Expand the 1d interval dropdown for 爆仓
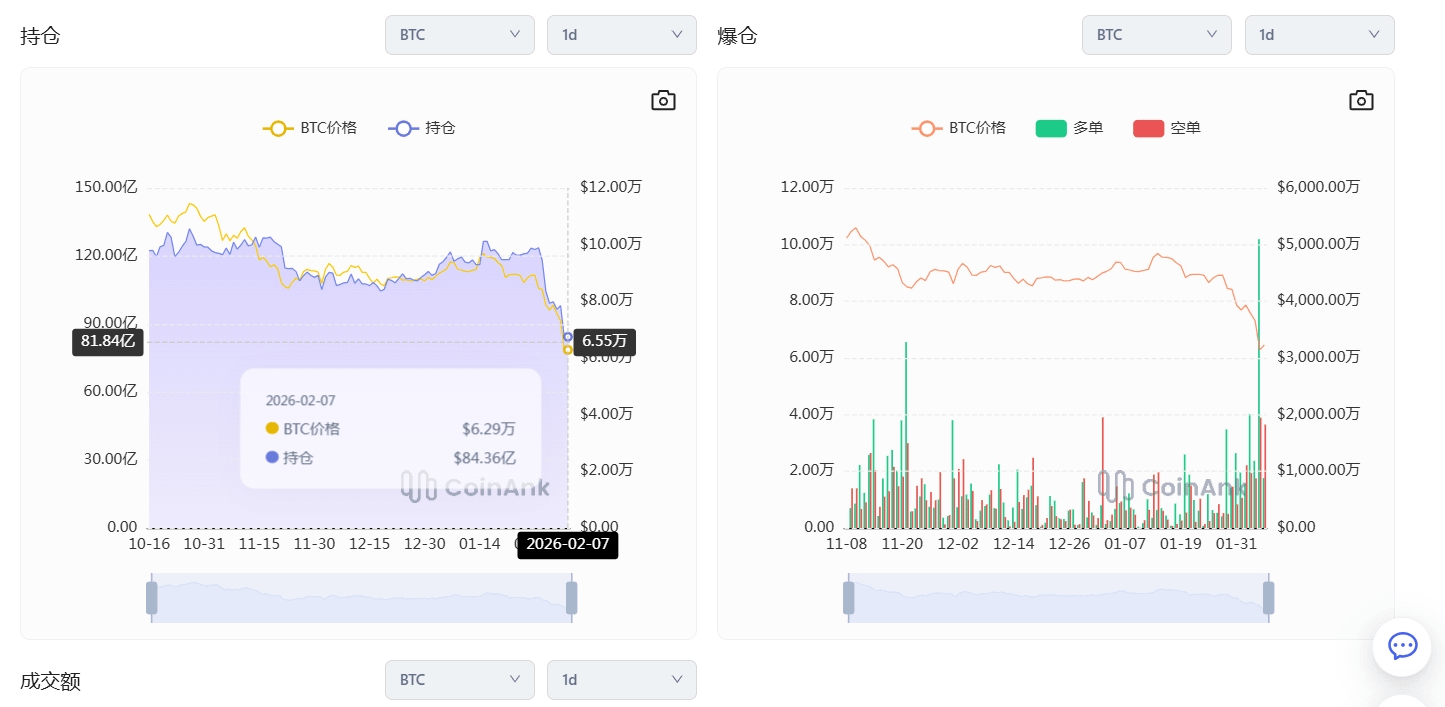Screen dimensions: 1445x707 point(1319,35)
